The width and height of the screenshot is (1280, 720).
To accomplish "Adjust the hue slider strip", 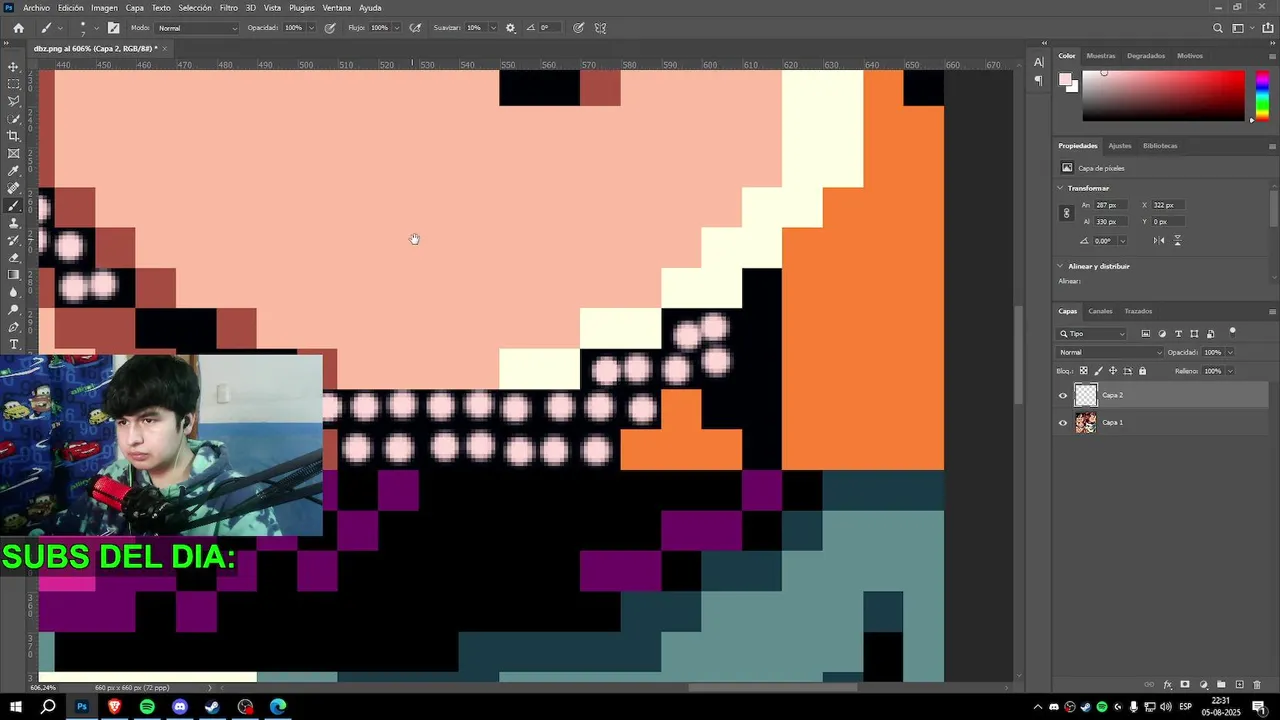I will point(1262,96).
